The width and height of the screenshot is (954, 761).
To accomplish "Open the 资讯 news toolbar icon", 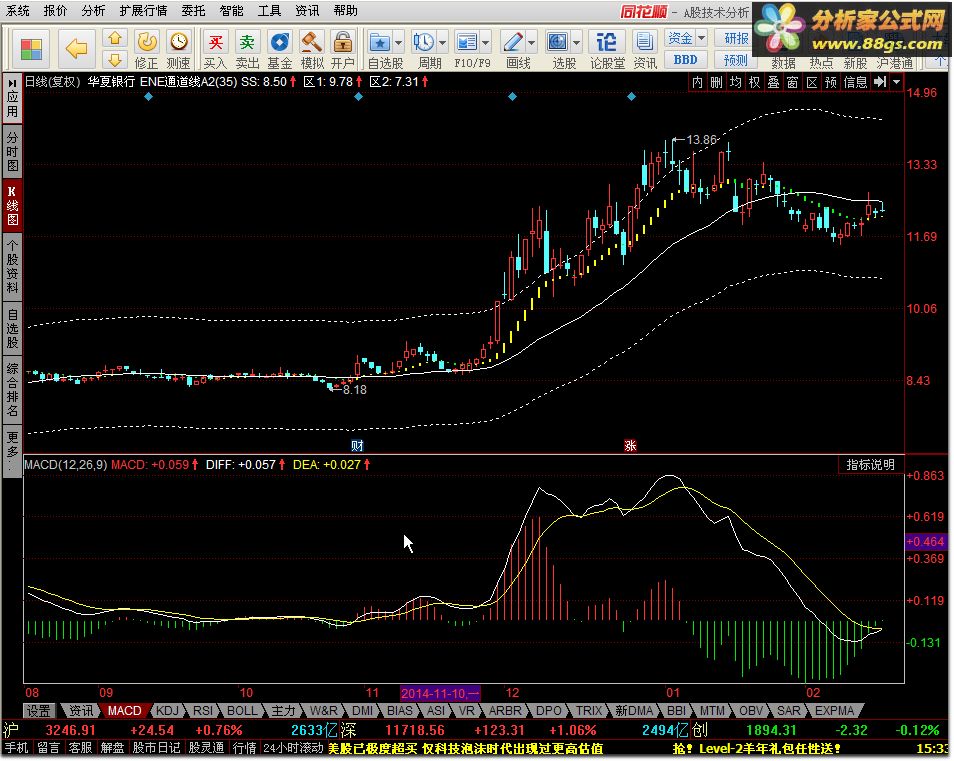I will pos(644,50).
